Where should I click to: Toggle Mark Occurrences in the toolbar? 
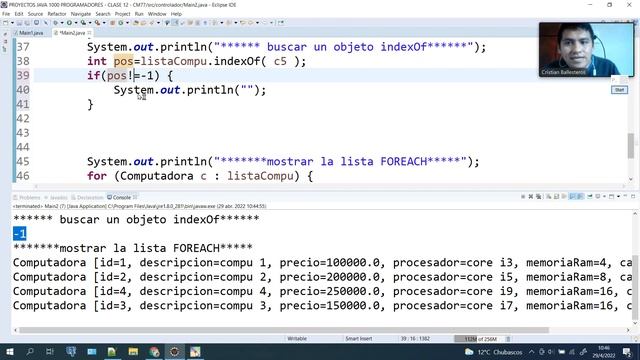coord(175,23)
